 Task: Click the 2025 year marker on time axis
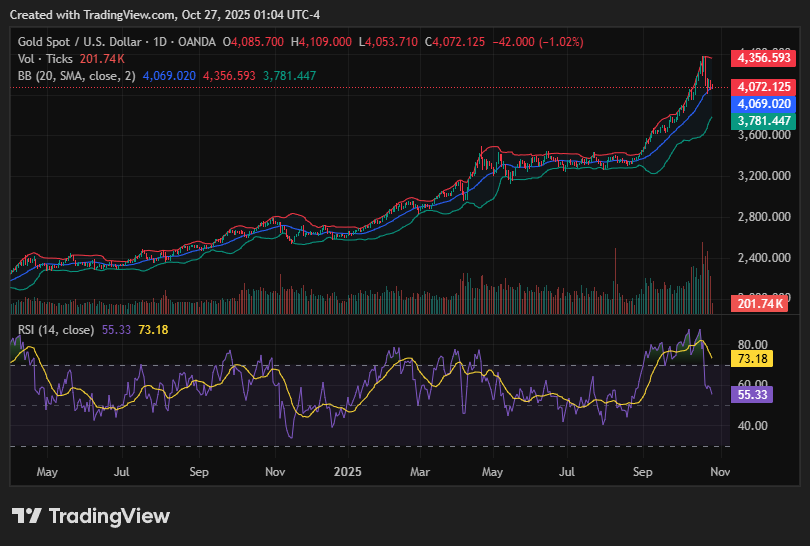347,469
